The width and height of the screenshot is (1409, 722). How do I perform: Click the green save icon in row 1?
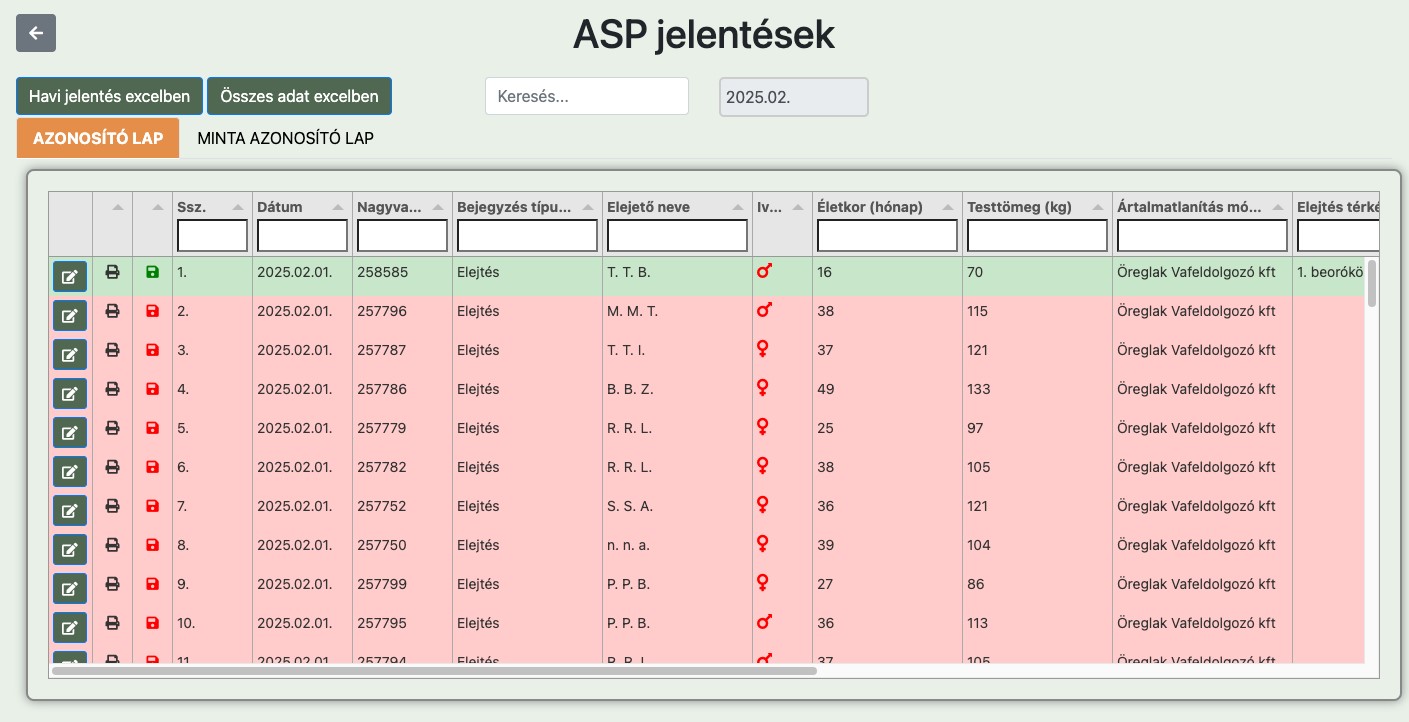pyautogui.click(x=152, y=272)
